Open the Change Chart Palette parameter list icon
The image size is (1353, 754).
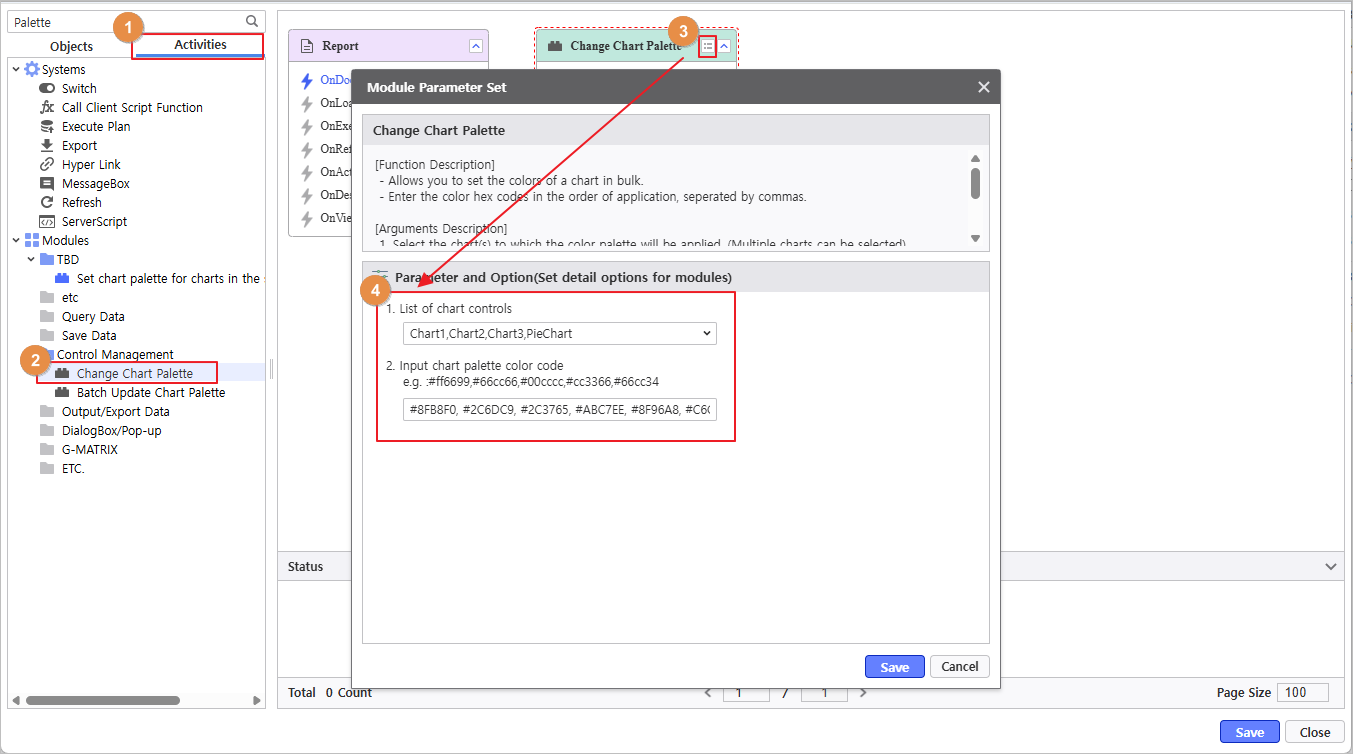click(708, 46)
